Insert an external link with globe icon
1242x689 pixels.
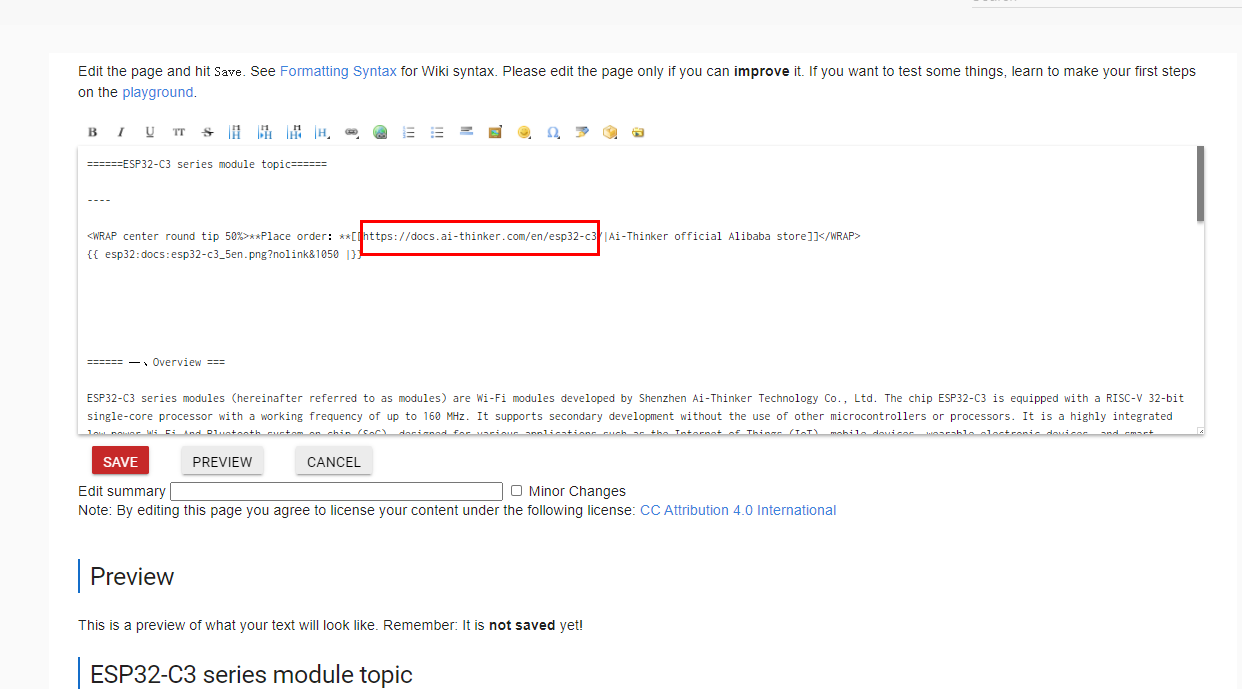(380, 132)
